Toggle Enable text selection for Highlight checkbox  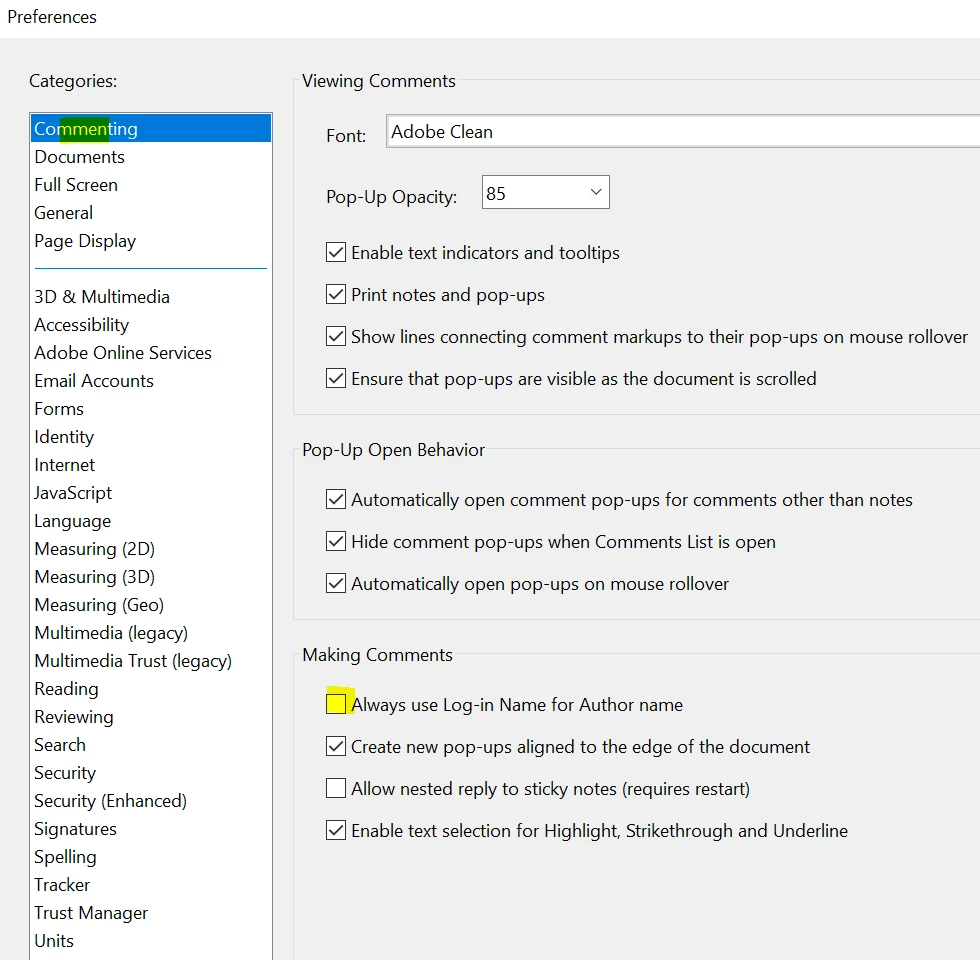[x=336, y=830]
